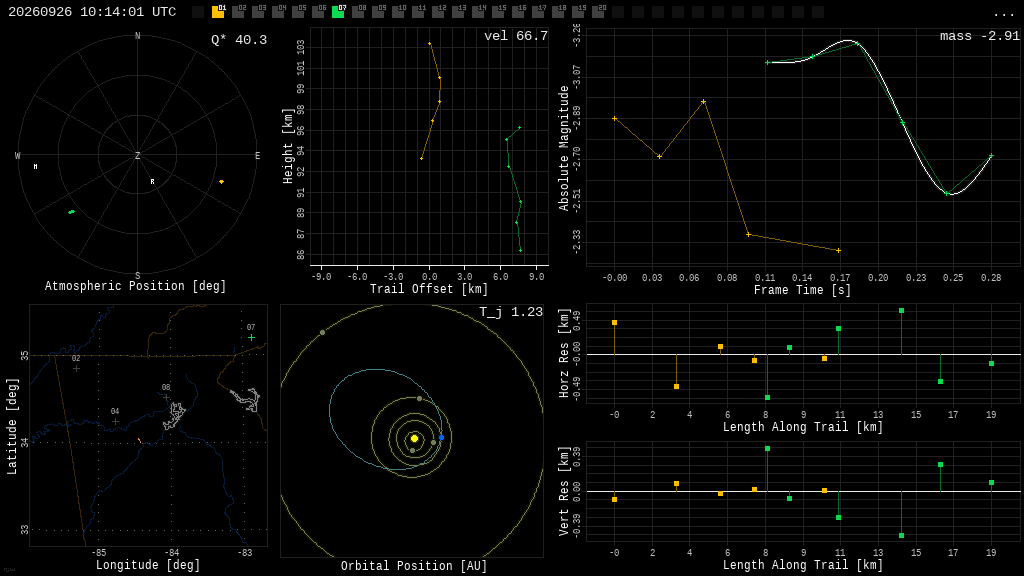This screenshot has width=1024, height=576.
Task: Click the station 07 green cross on map
Action: [251, 338]
